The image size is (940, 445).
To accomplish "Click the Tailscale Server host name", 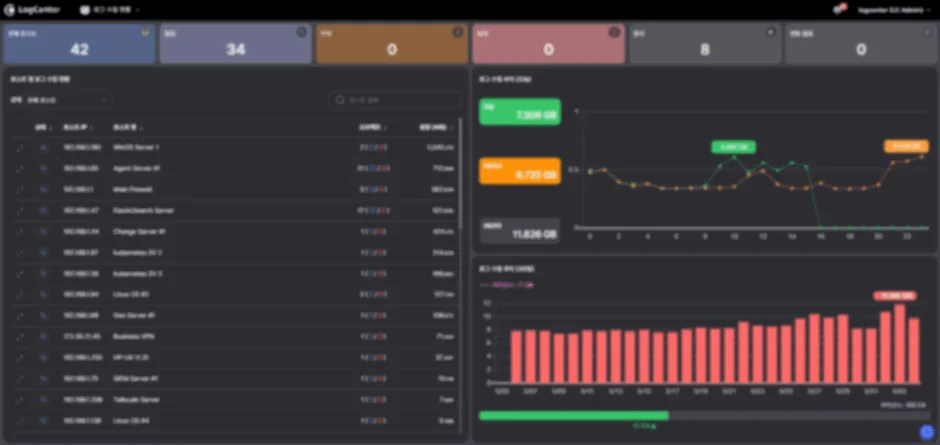I will [136, 400].
